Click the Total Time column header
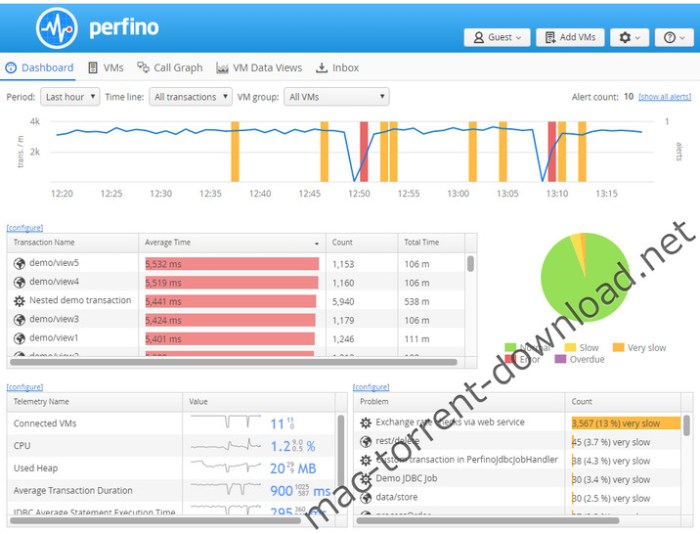700x534 pixels. 431,242
